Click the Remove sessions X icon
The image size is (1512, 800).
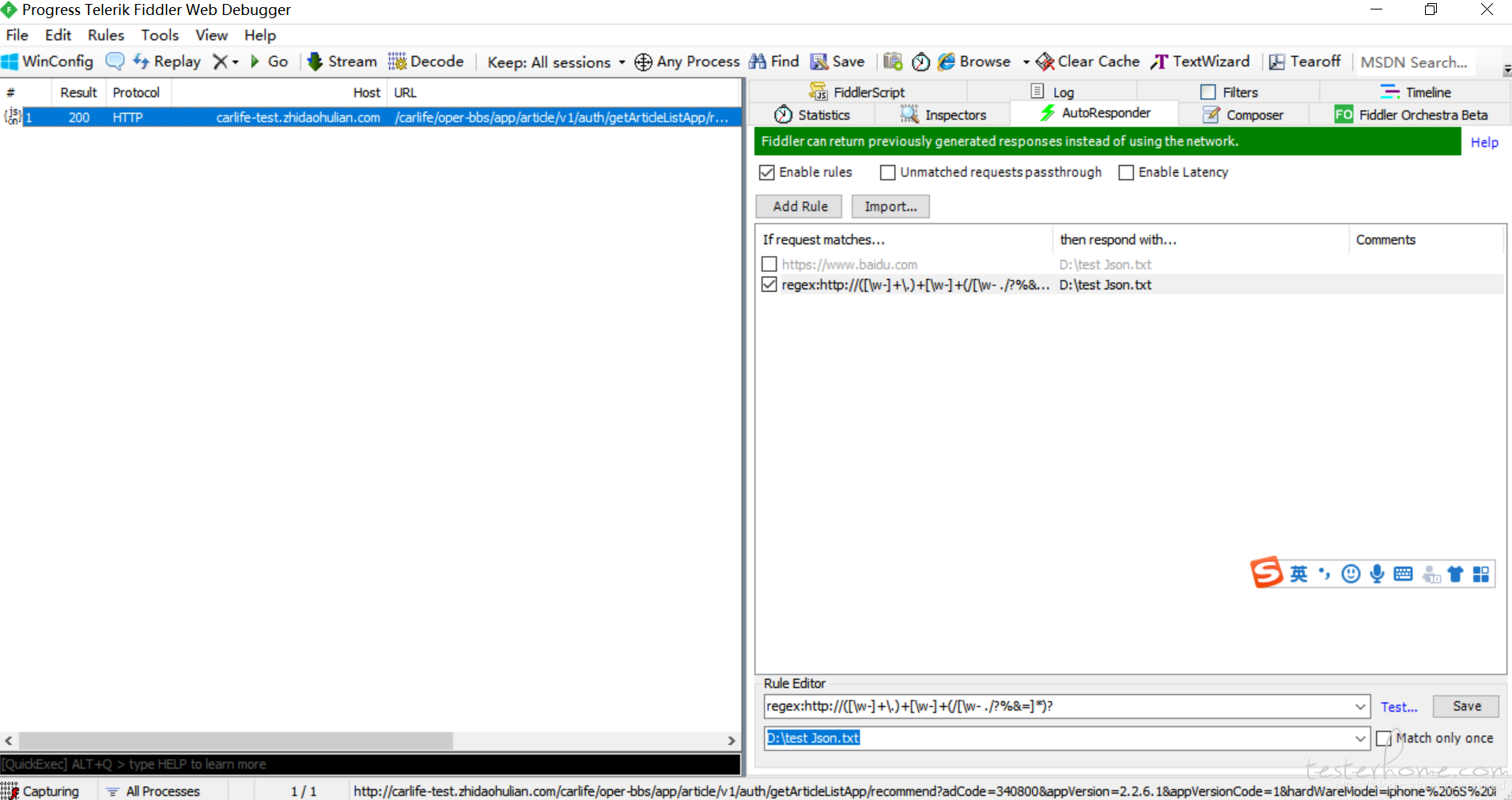tap(220, 62)
